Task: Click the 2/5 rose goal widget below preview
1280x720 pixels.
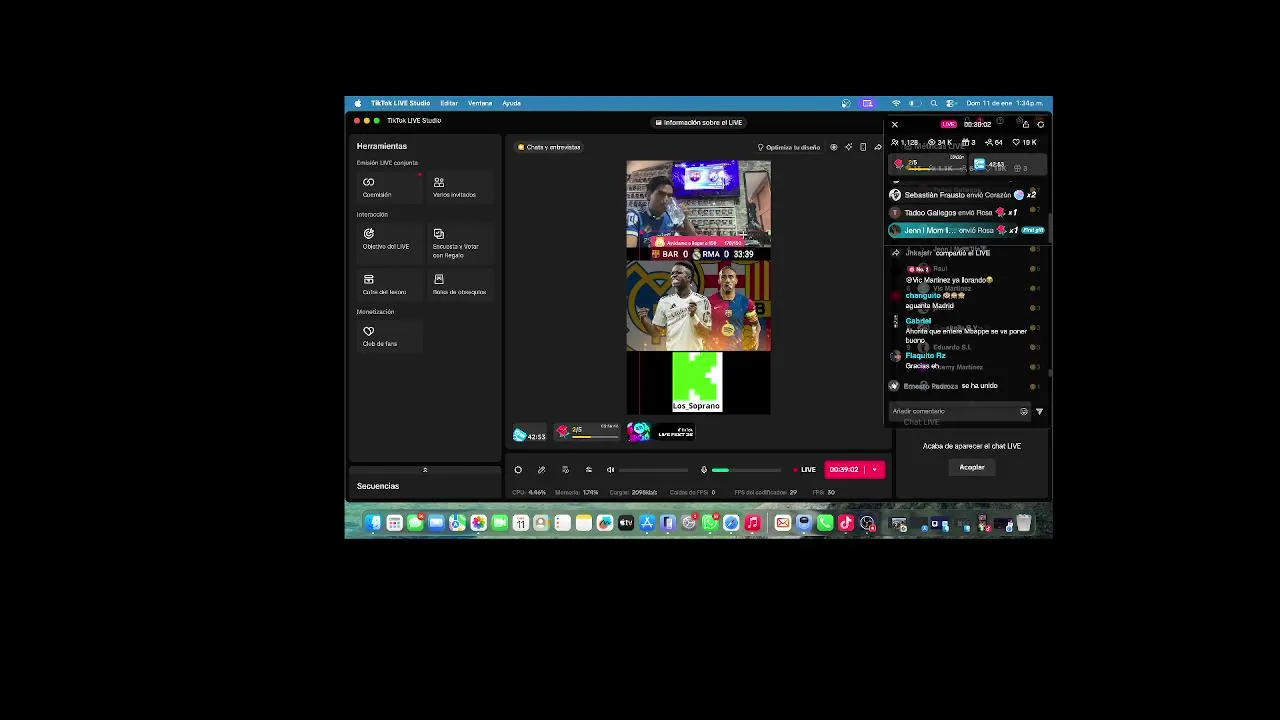Action: point(588,431)
